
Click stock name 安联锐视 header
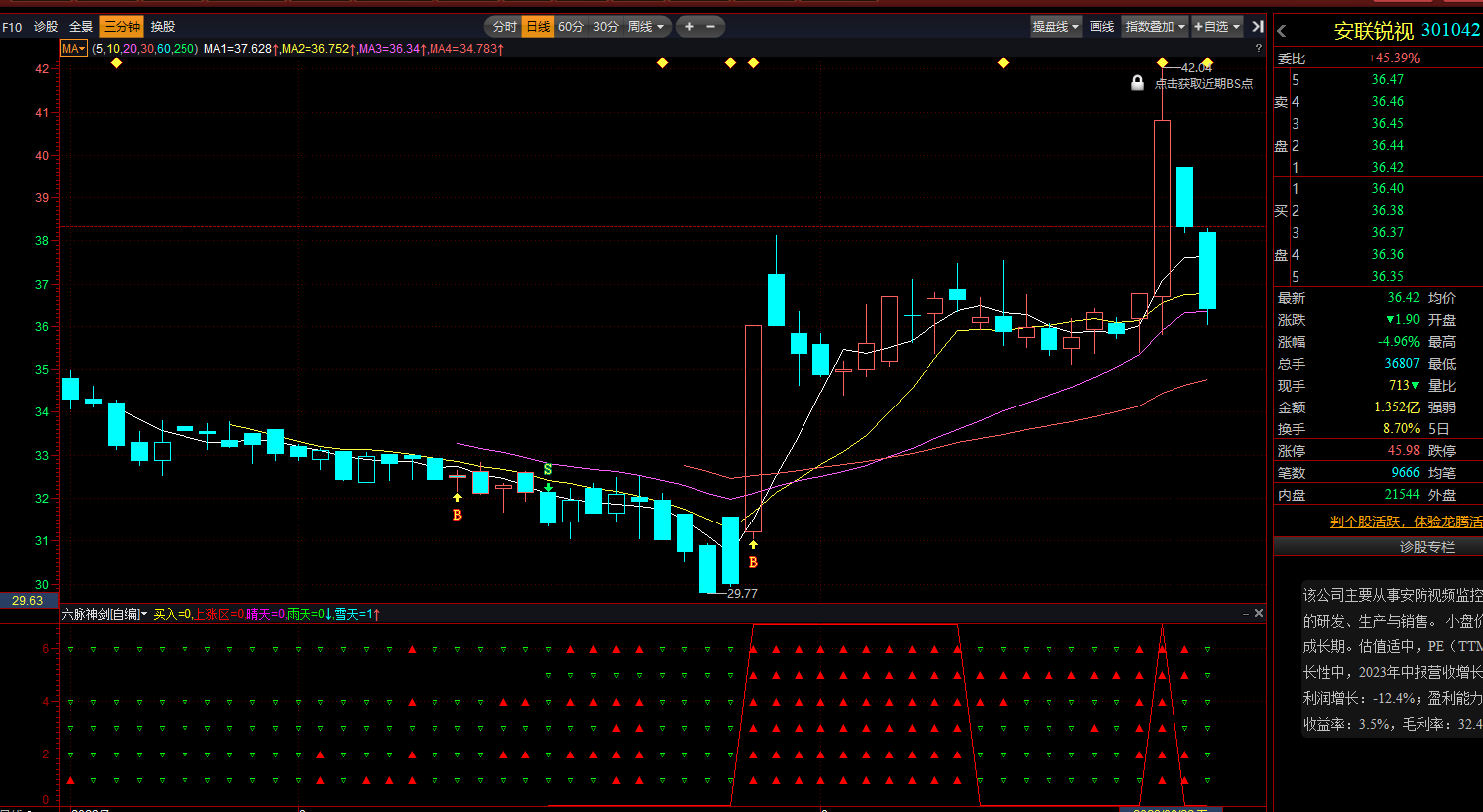[1373, 31]
